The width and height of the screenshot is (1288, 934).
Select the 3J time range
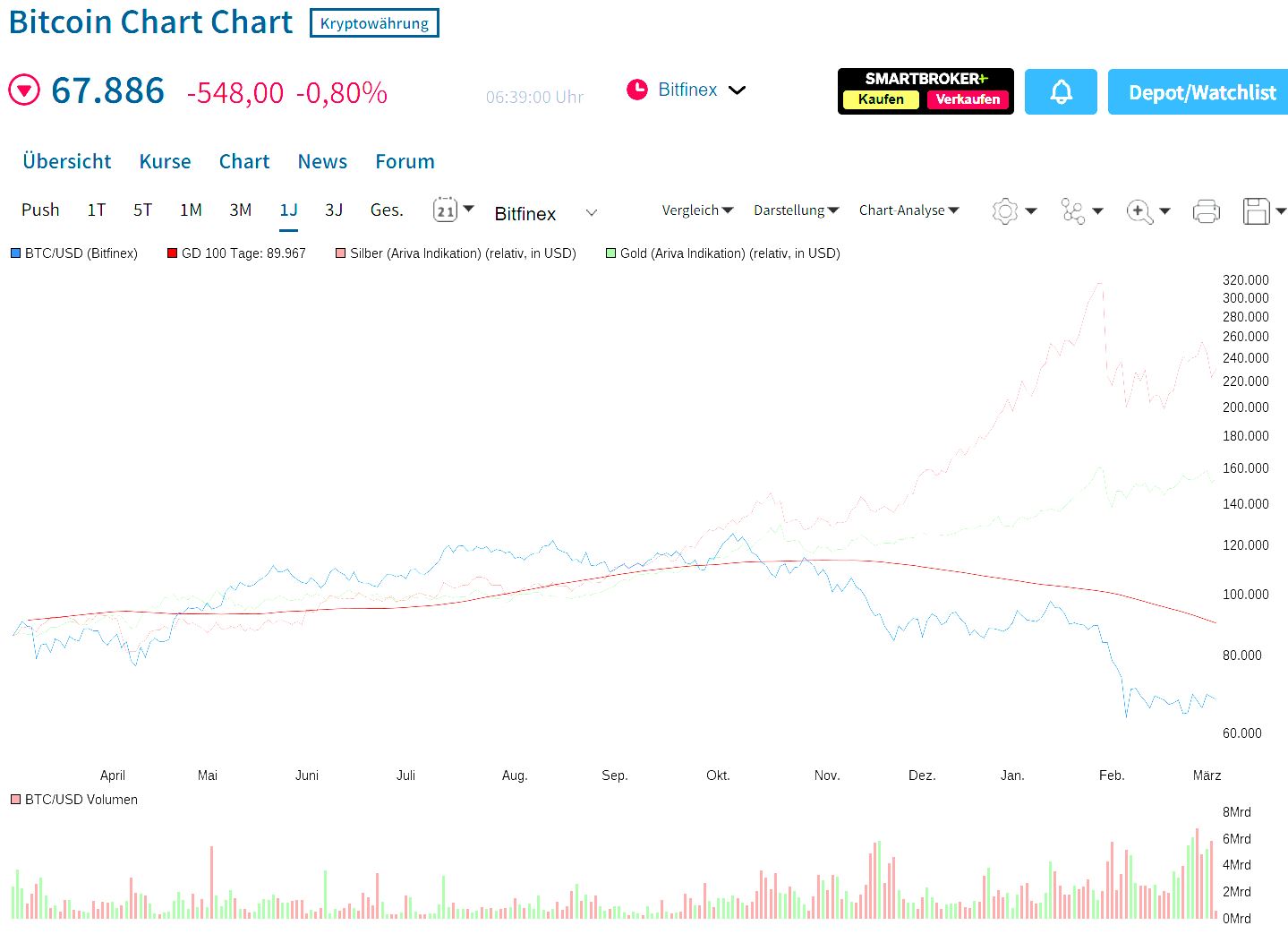coord(334,210)
